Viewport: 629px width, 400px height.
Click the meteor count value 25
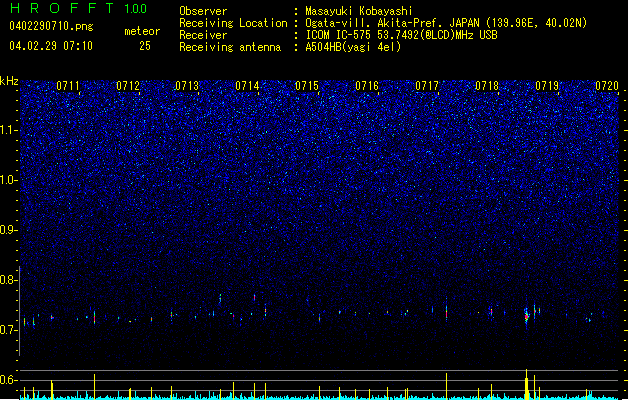(145, 46)
